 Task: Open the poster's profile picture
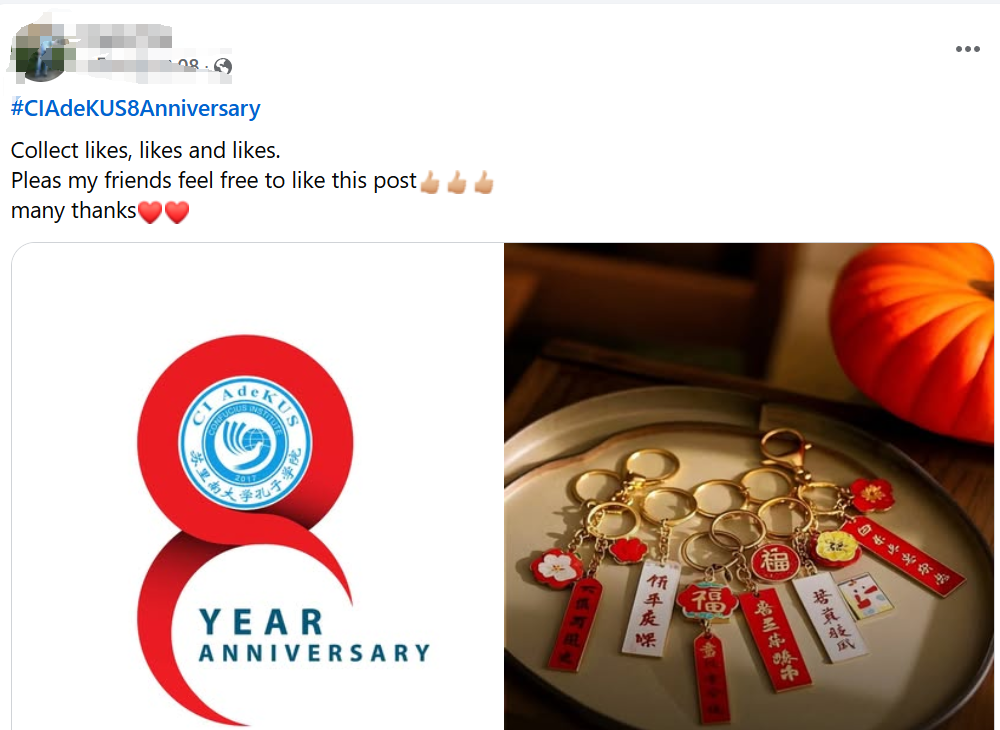click(x=40, y=53)
